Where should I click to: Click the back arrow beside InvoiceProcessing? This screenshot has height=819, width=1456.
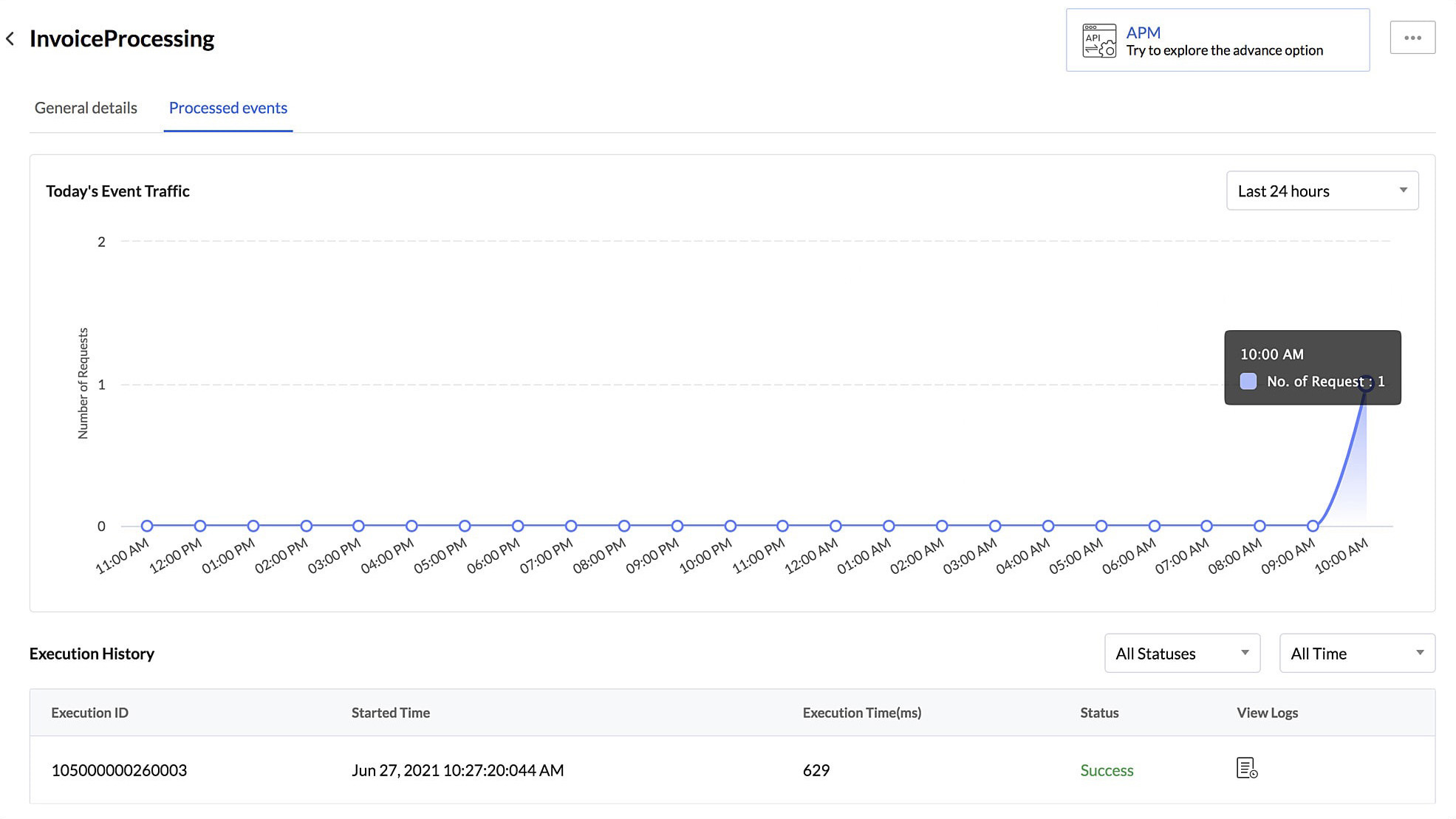(10, 38)
